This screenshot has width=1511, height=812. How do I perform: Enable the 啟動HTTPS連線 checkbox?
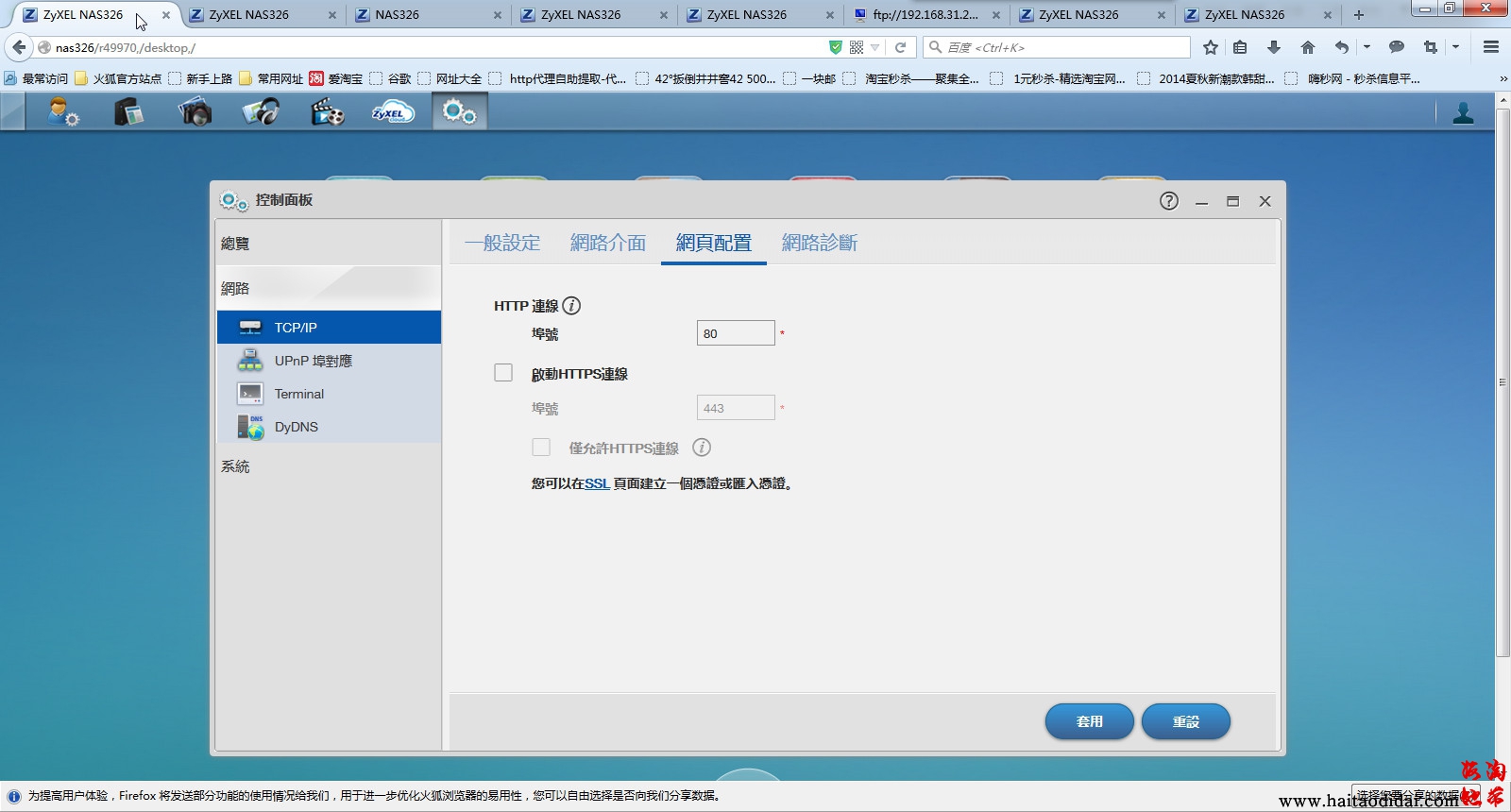point(503,373)
